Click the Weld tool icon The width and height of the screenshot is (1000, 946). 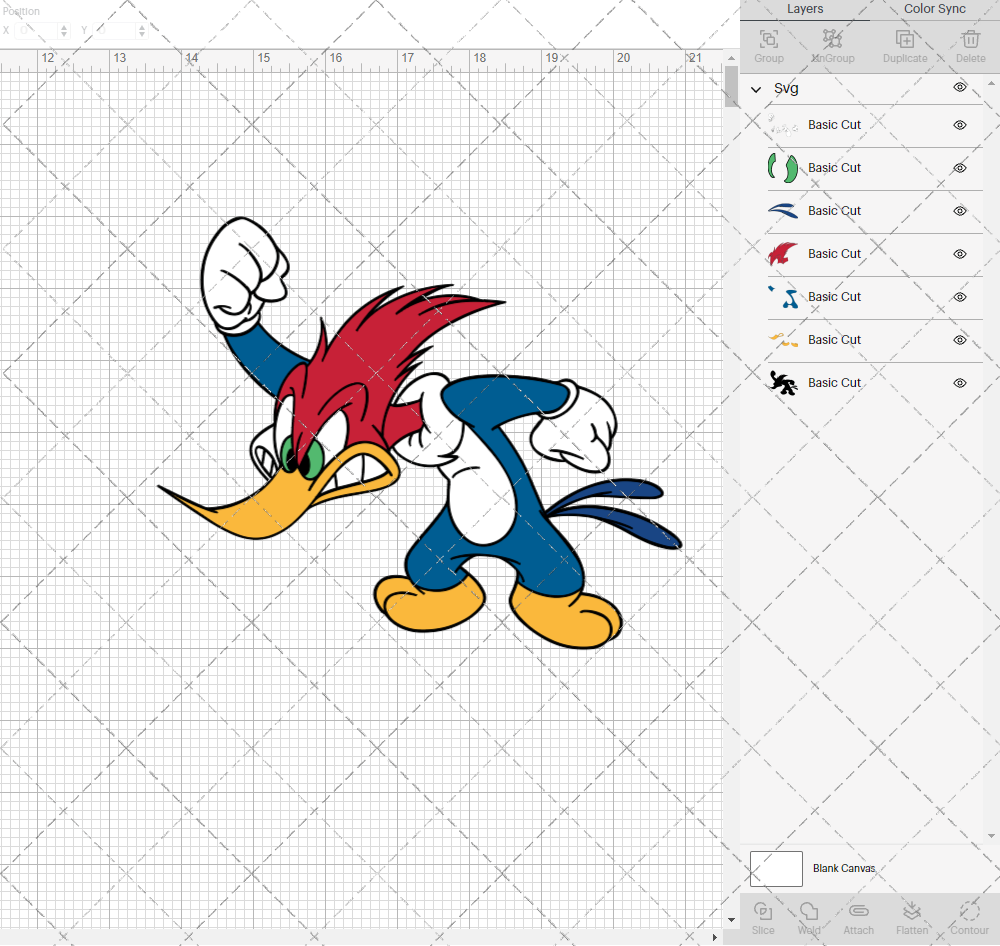[809, 911]
